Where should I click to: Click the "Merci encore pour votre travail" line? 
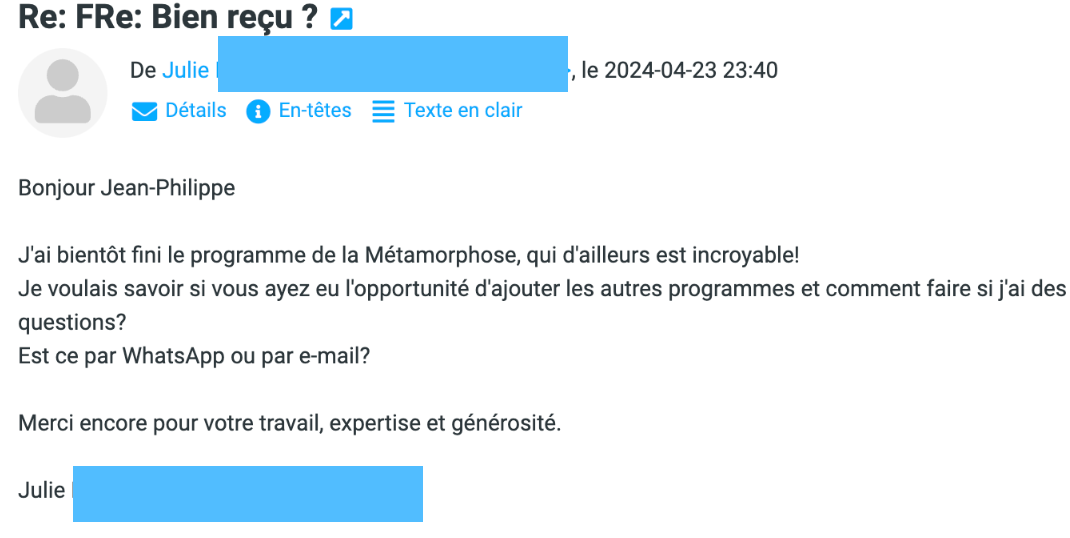[x=290, y=423]
